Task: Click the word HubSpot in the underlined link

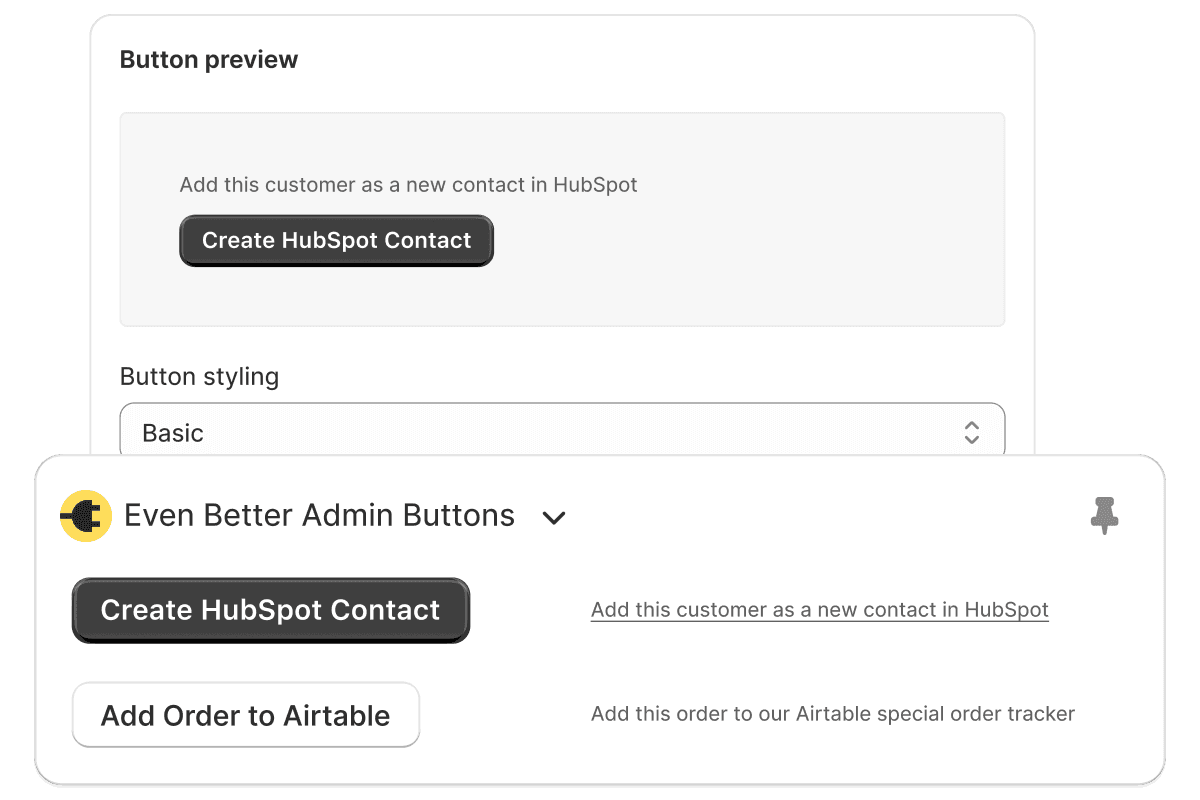Action: [1007, 610]
